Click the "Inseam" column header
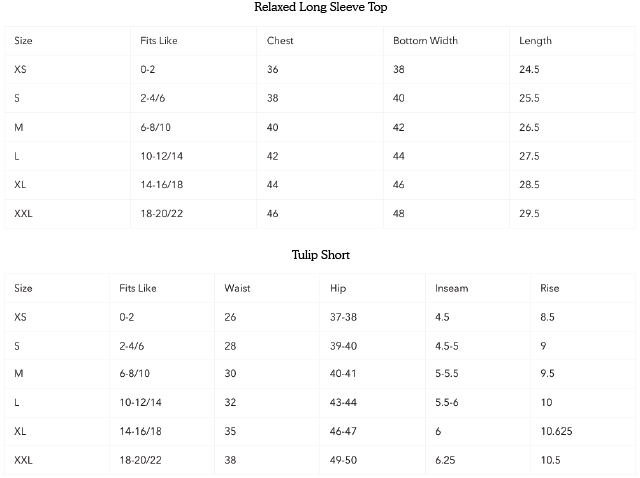Image resolution: width=640 pixels, height=478 pixels. (x=451, y=288)
